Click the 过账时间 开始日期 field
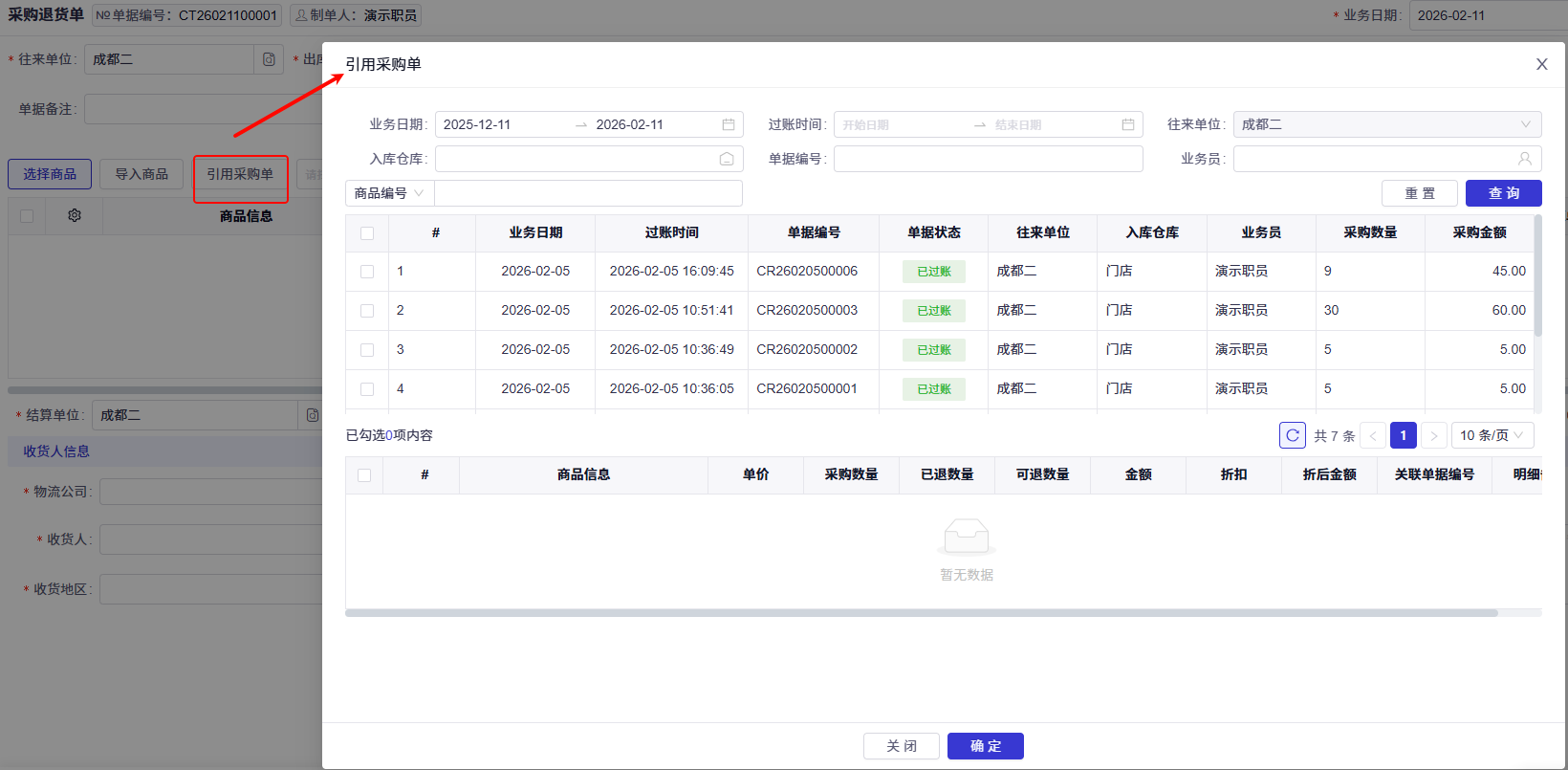The width and height of the screenshot is (1568, 770). coord(902,124)
